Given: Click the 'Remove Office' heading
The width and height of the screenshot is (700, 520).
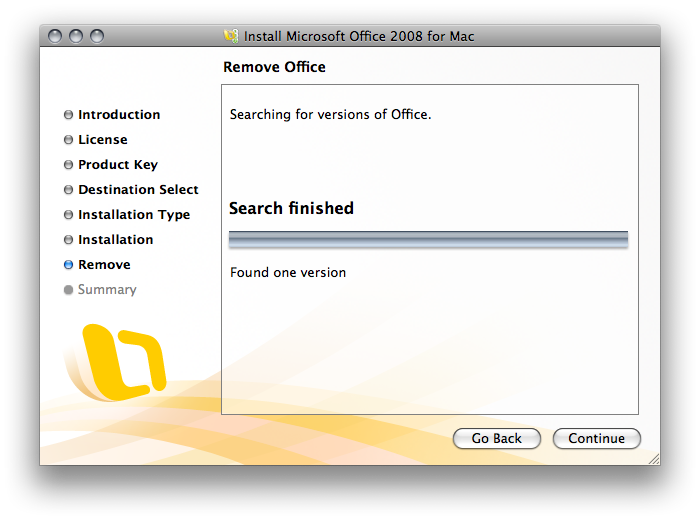Looking at the screenshot, I should (274, 67).
